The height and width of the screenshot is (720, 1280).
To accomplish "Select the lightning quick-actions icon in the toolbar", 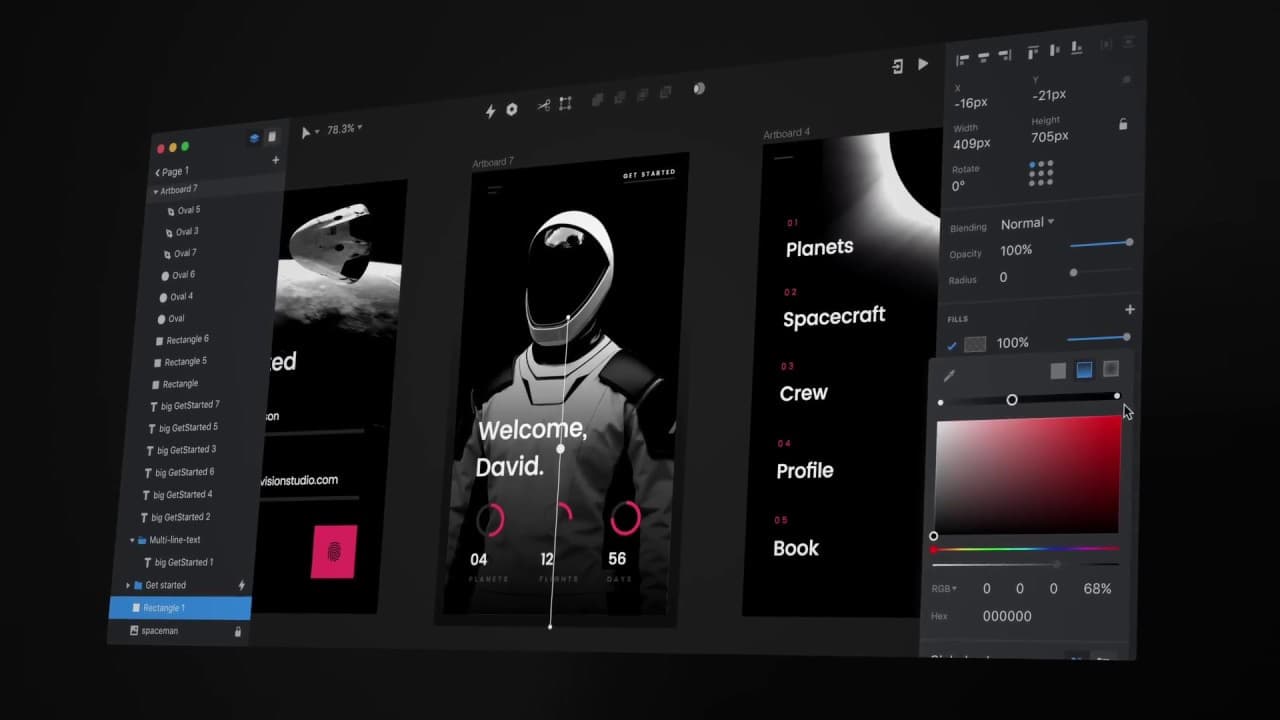I will point(490,110).
